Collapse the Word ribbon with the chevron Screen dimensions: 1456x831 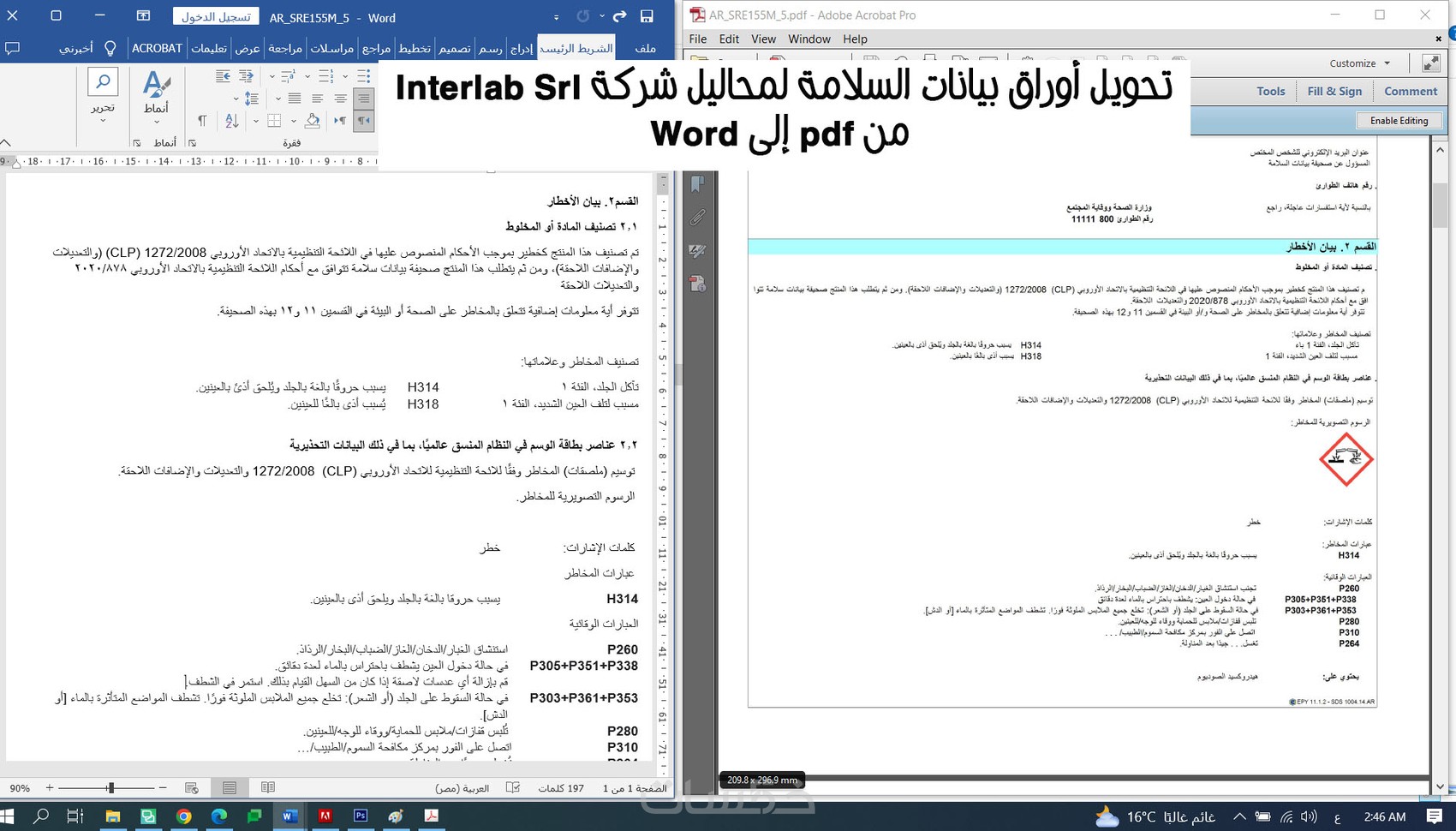pos(6,143)
